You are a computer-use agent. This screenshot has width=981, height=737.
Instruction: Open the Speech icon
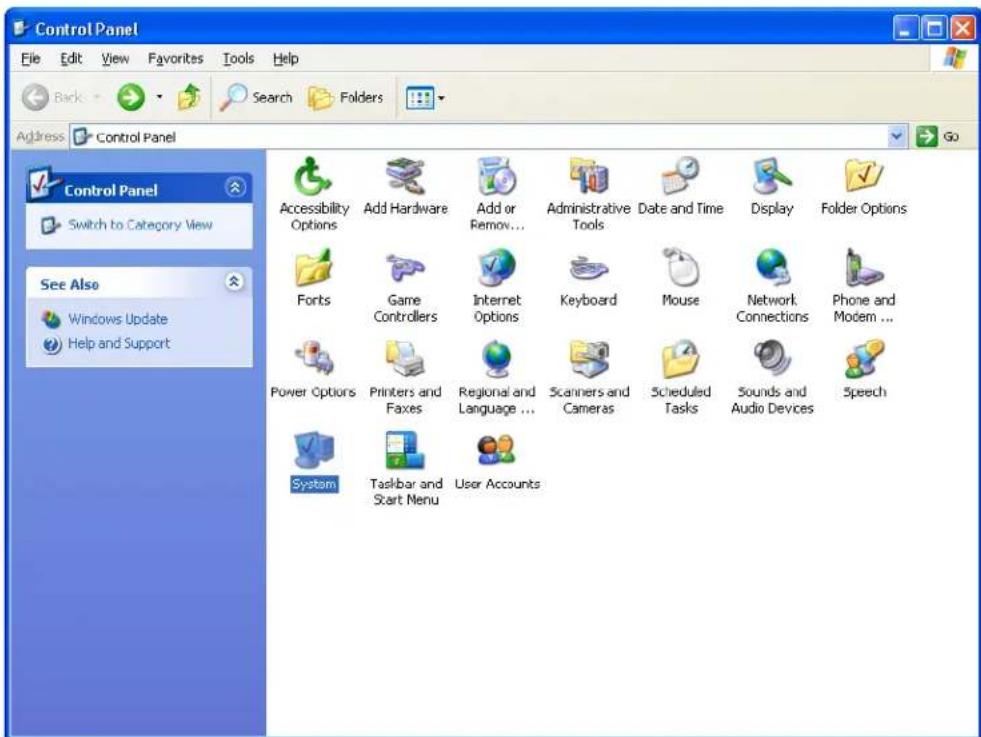(863, 359)
